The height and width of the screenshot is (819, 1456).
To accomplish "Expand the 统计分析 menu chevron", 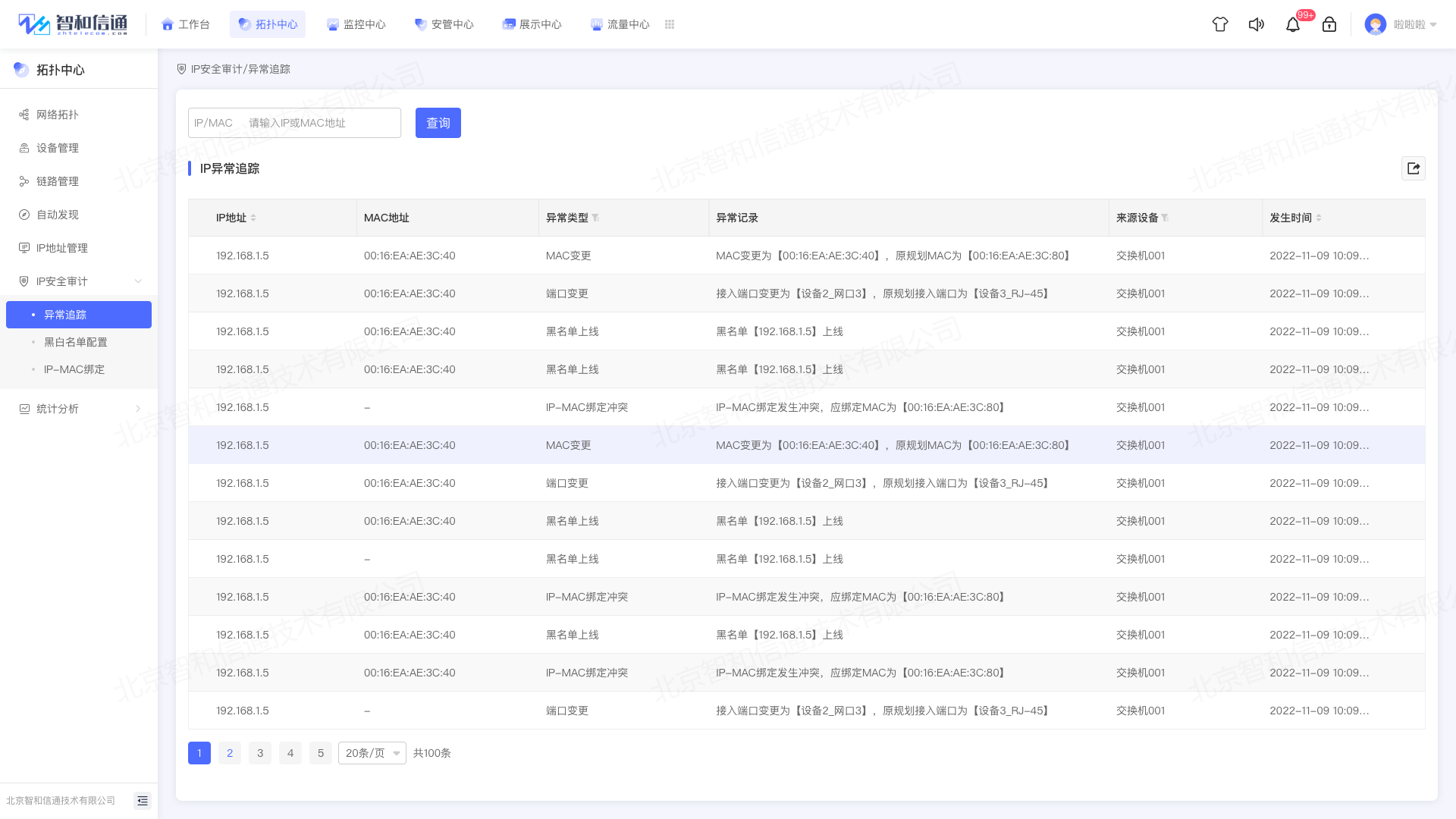I will (x=138, y=409).
